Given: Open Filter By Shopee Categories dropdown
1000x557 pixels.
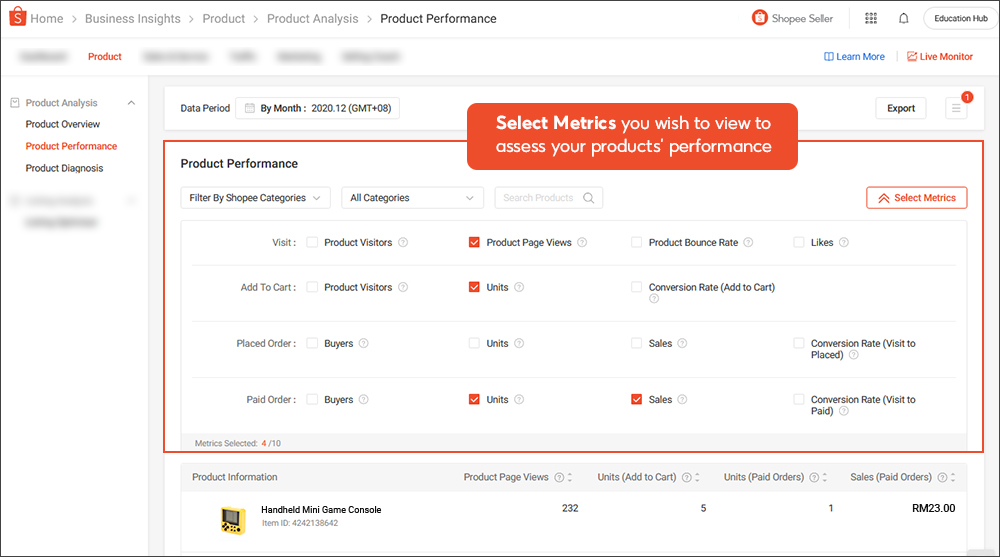Looking at the screenshot, I should [255, 198].
